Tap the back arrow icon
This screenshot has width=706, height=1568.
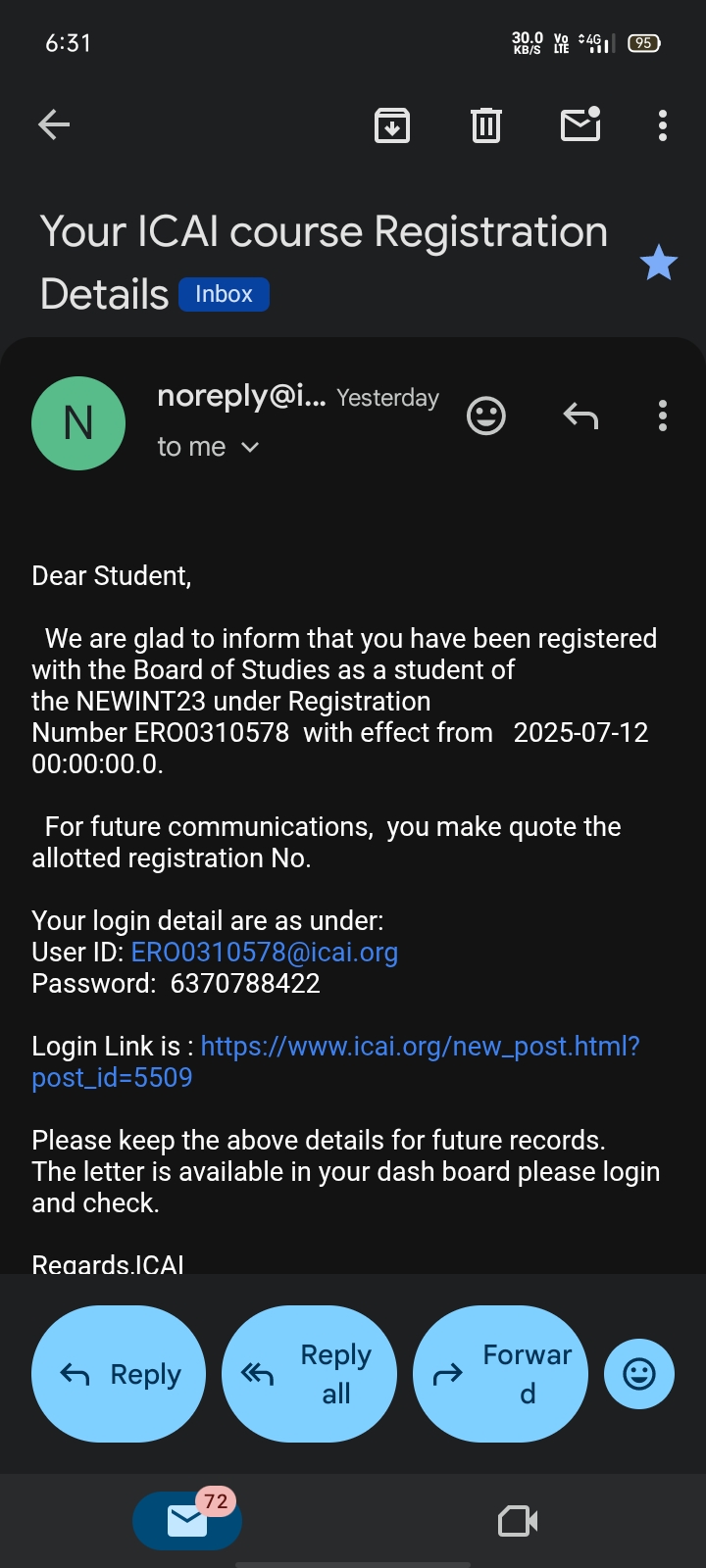54,124
